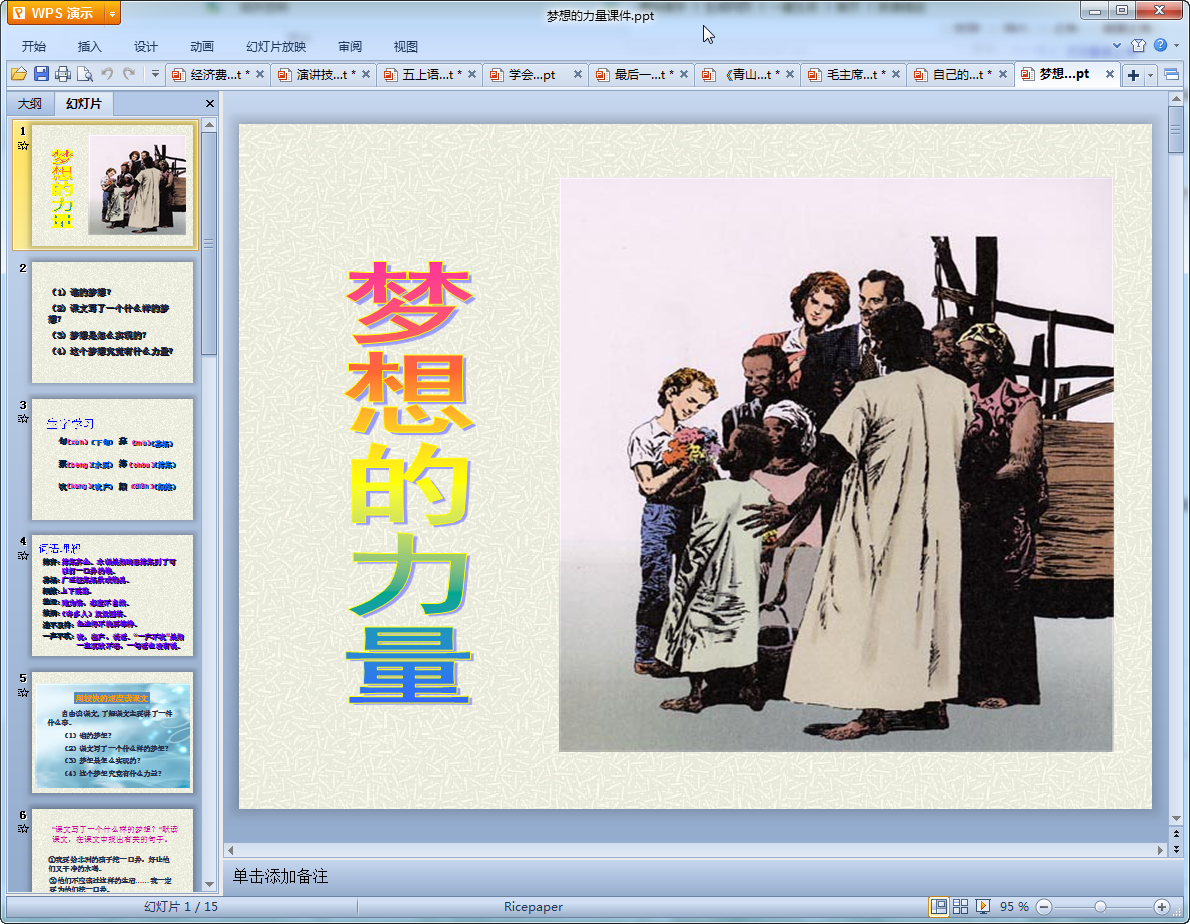1190x924 pixels.
Task: Click the skin shirt icon
Action: (x=1138, y=46)
